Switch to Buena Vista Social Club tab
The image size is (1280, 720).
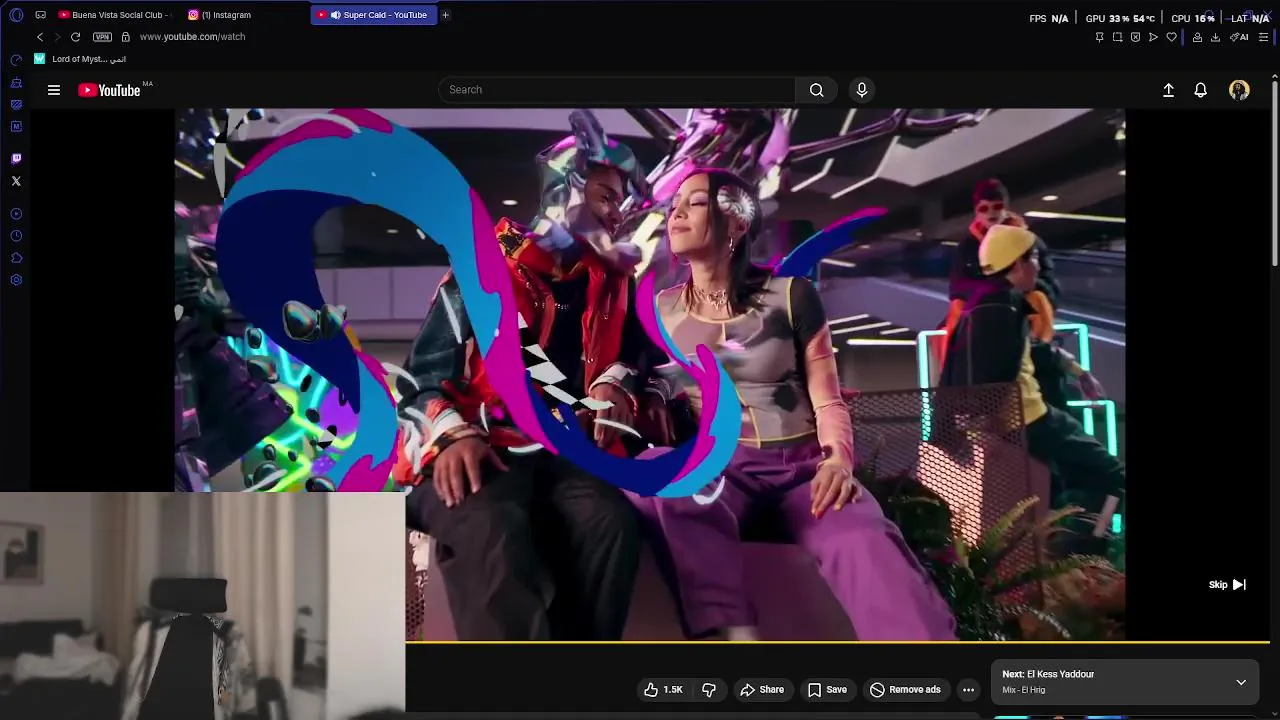click(x=117, y=15)
